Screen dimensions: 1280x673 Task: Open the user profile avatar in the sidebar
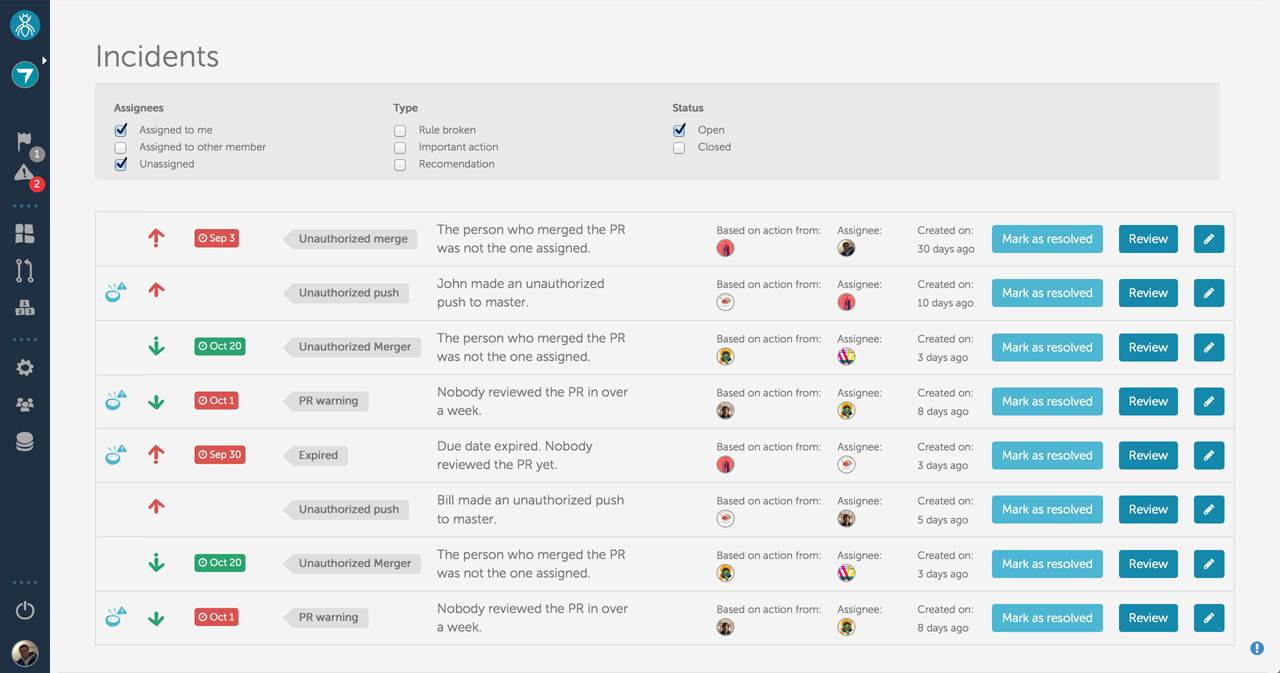[x=25, y=653]
